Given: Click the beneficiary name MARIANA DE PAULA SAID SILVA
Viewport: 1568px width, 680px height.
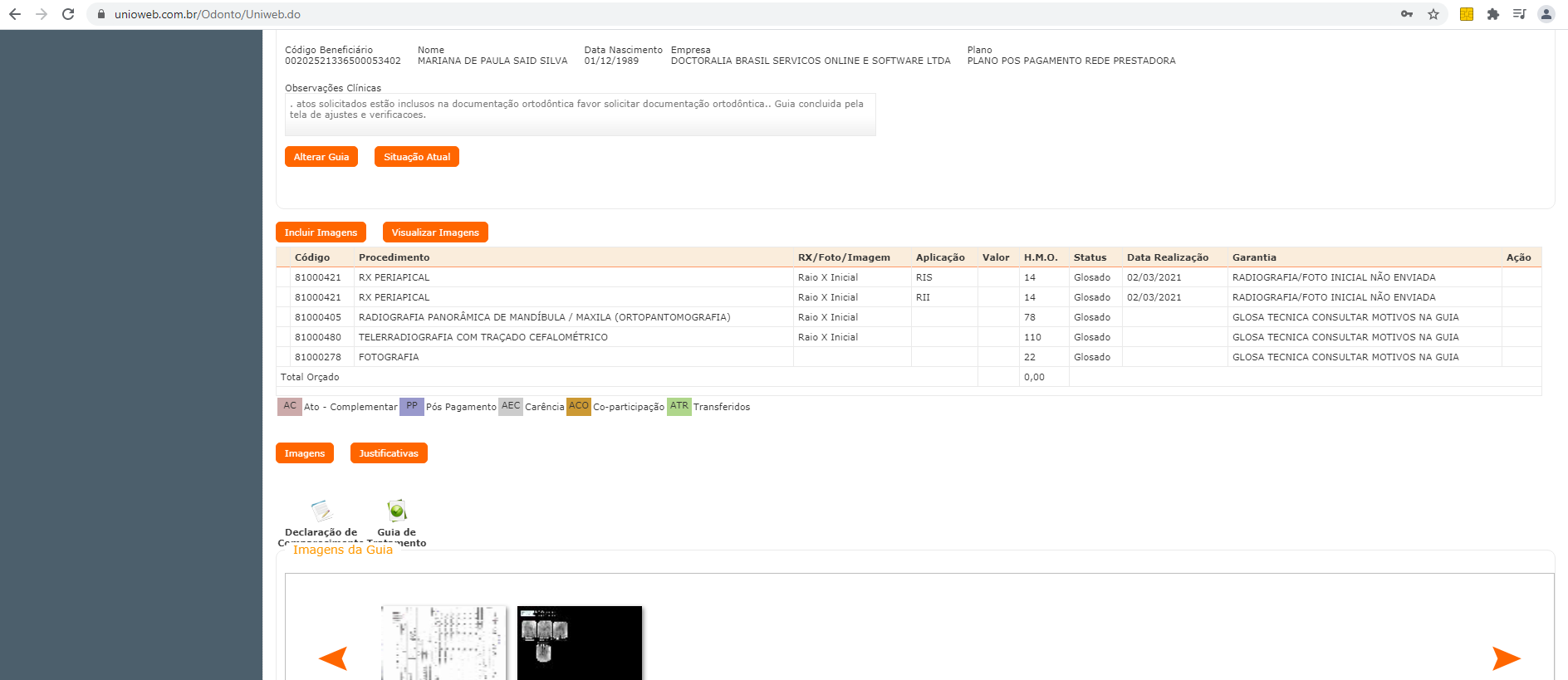Looking at the screenshot, I should click(492, 61).
